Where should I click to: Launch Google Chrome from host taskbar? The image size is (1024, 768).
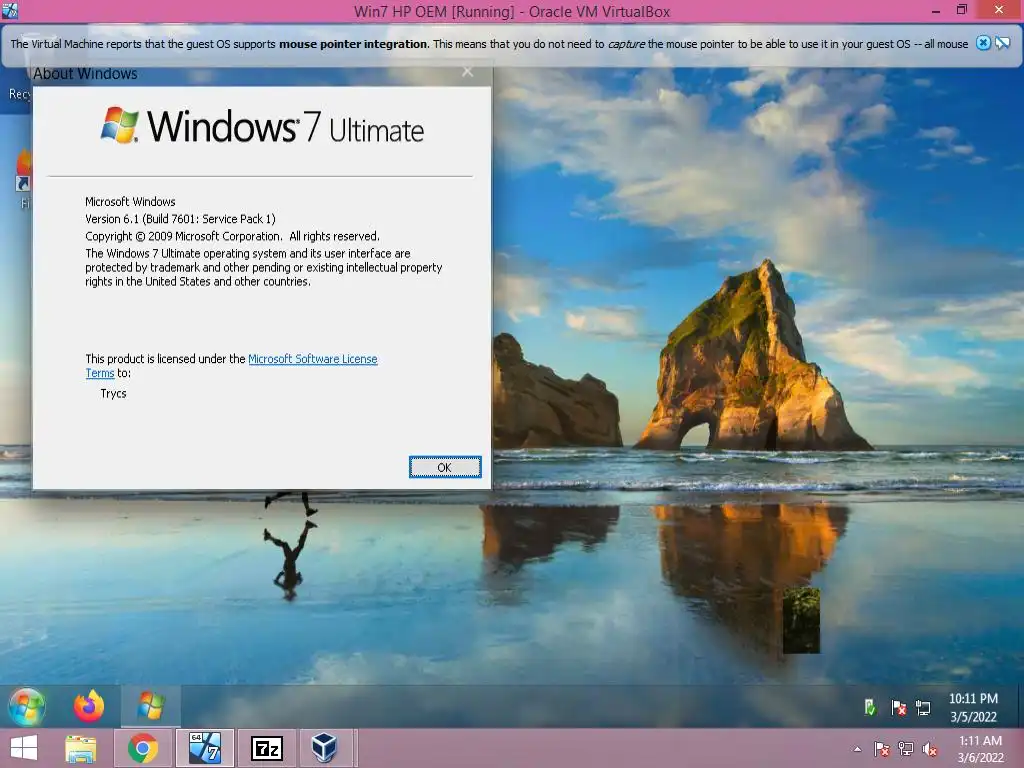[x=142, y=748]
